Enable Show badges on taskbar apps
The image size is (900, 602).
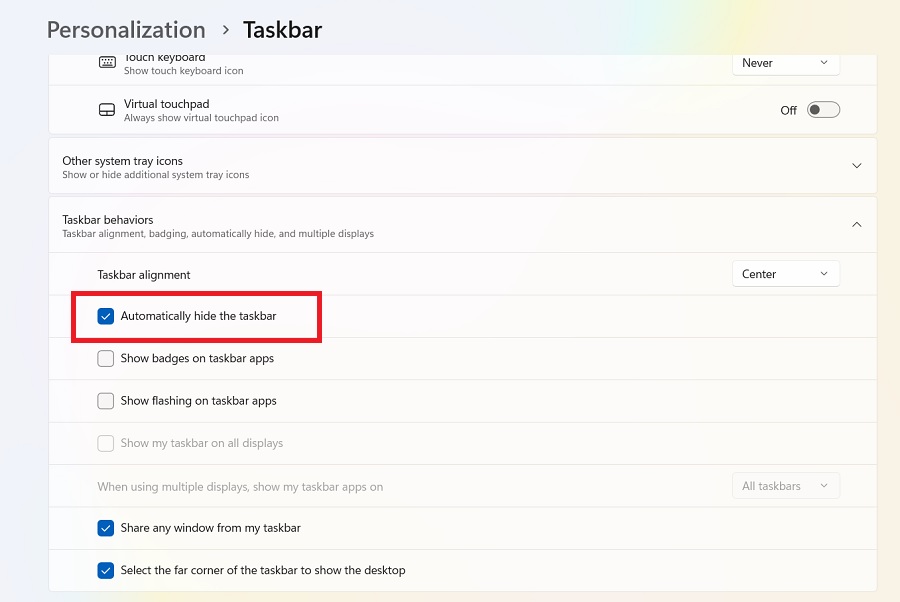105,358
